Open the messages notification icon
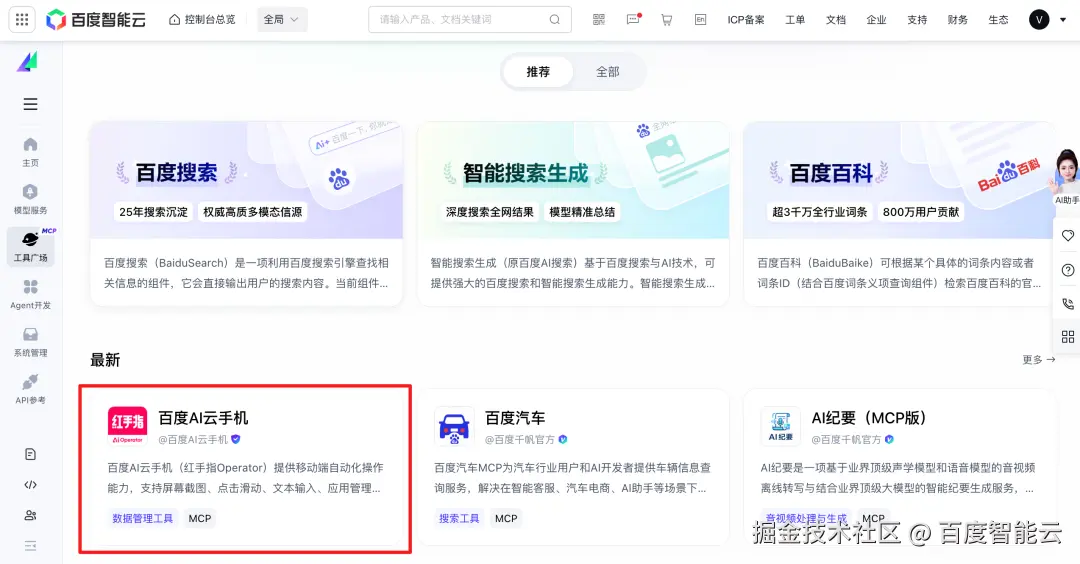This screenshot has height=564, width=1080. [x=633, y=19]
